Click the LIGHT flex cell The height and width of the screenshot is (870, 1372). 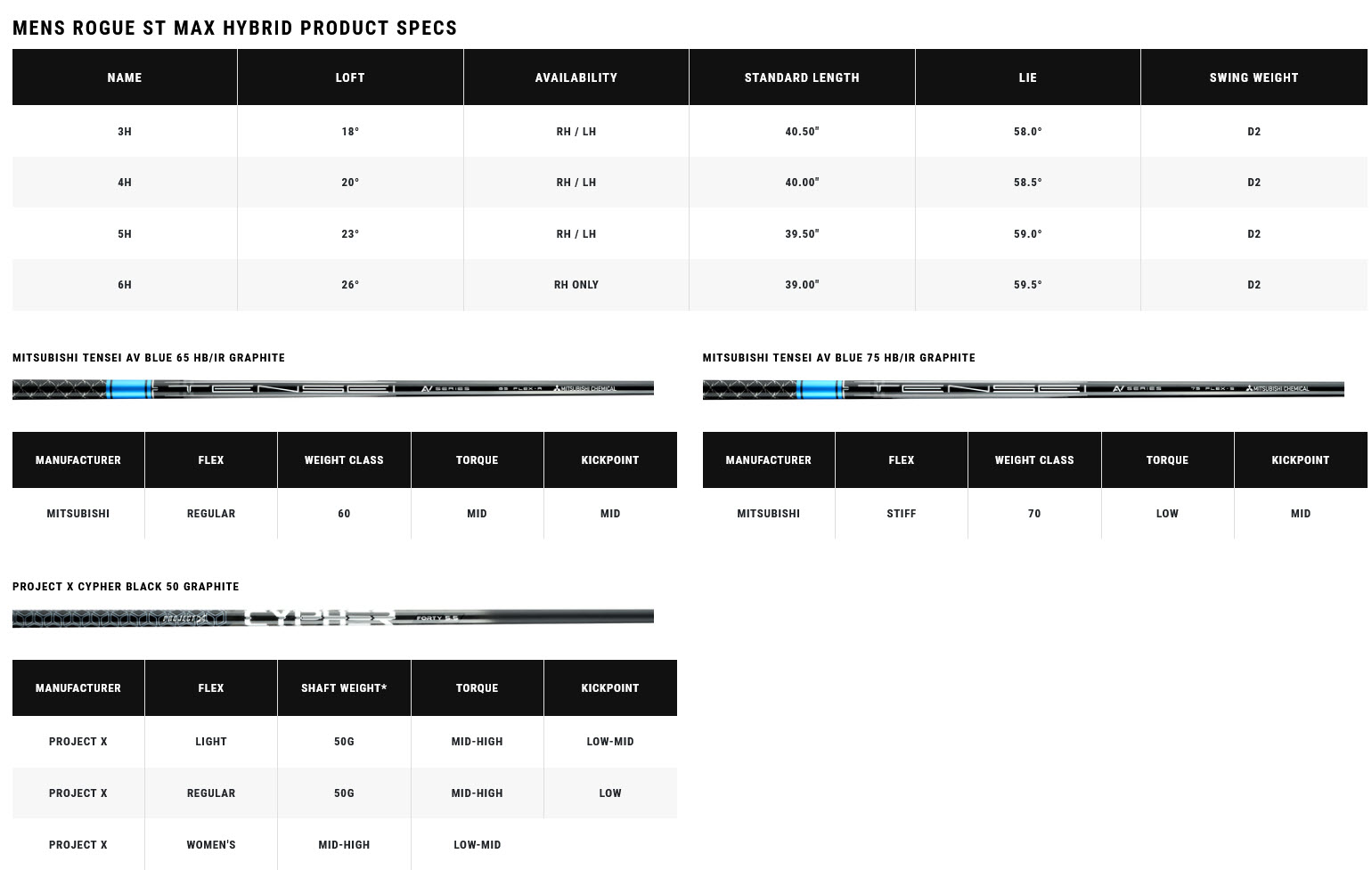211,742
